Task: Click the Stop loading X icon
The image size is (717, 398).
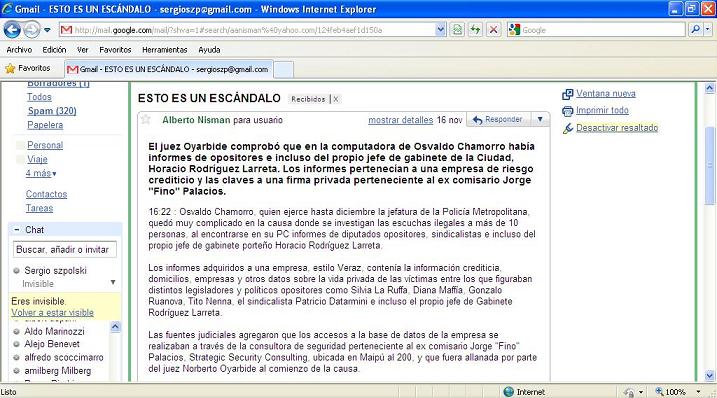Action: click(493, 30)
